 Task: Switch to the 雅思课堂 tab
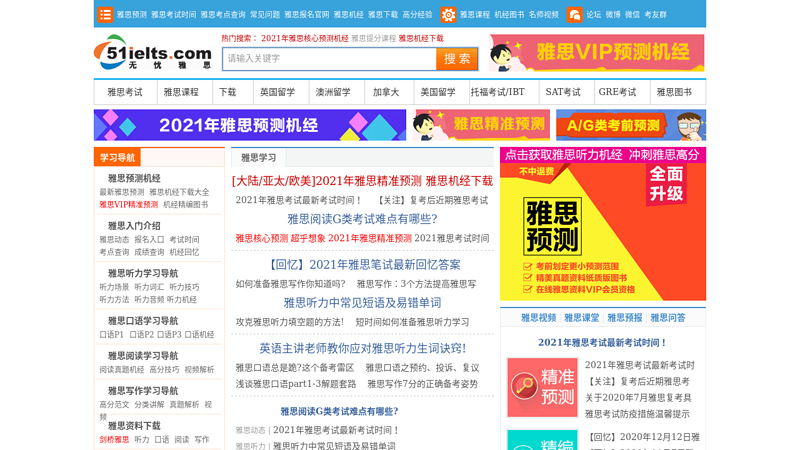(582, 318)
